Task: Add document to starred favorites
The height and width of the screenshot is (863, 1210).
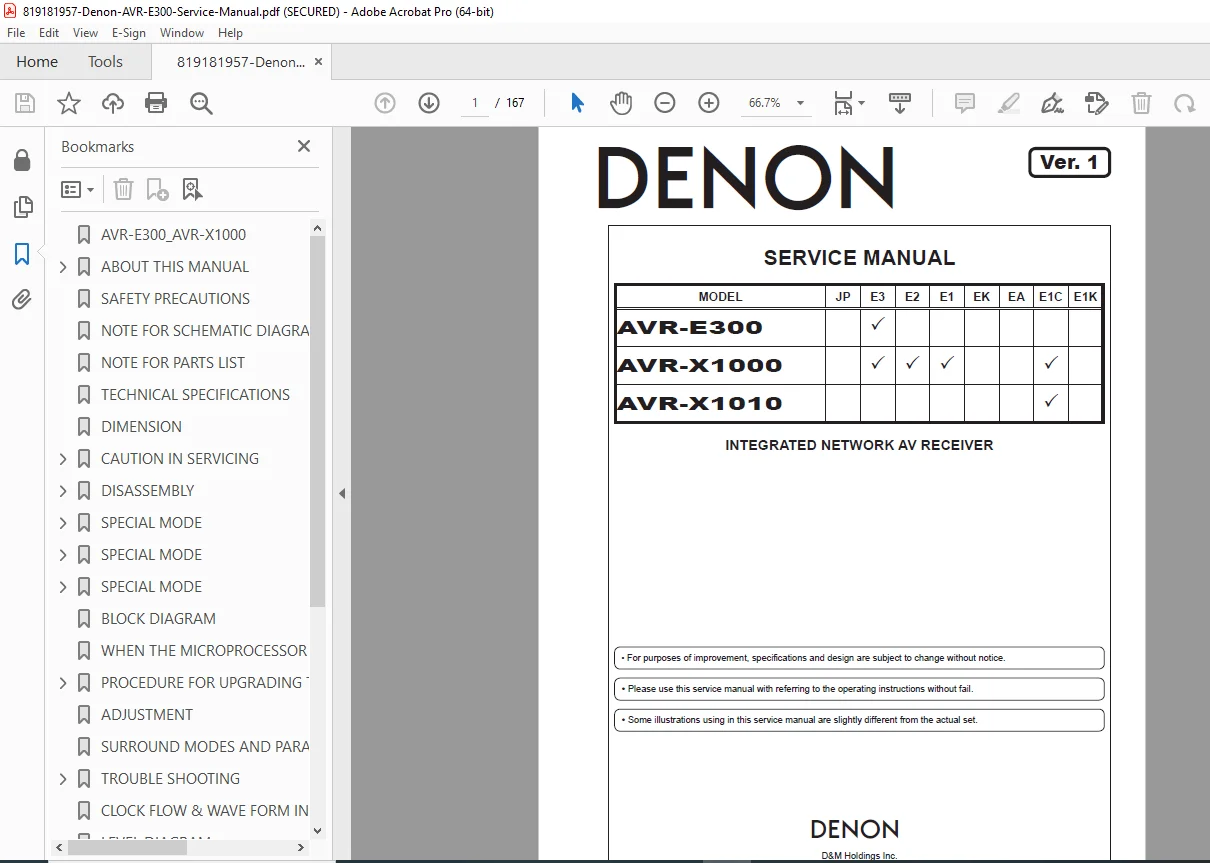Action: (68, 103)
